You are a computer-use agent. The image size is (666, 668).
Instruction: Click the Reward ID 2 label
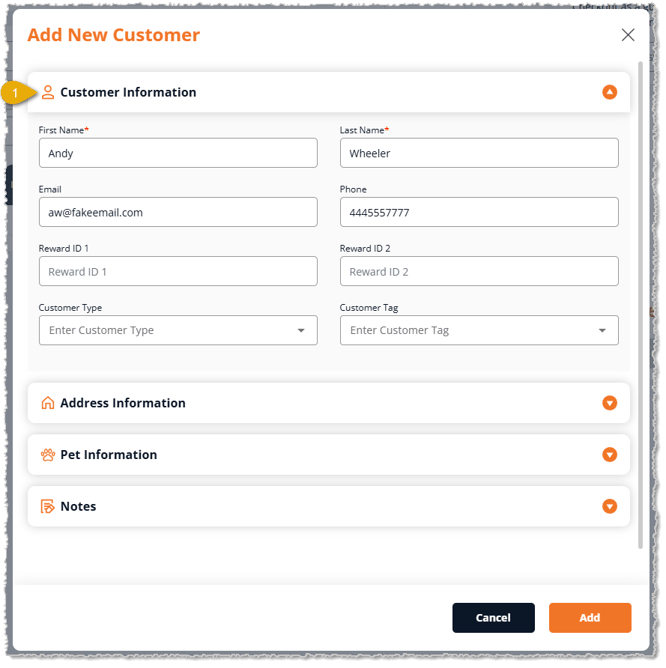pos(365,249)
